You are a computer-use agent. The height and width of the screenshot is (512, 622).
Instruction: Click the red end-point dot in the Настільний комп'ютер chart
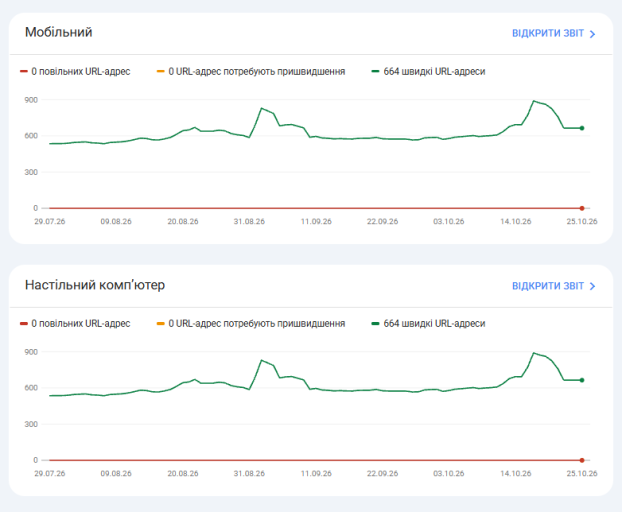click(582, 460)
